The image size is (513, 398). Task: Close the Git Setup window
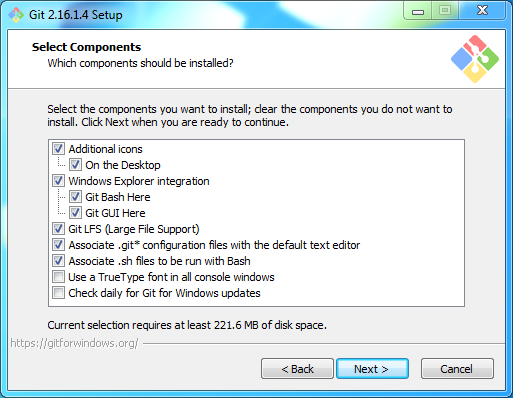(482, 11)
